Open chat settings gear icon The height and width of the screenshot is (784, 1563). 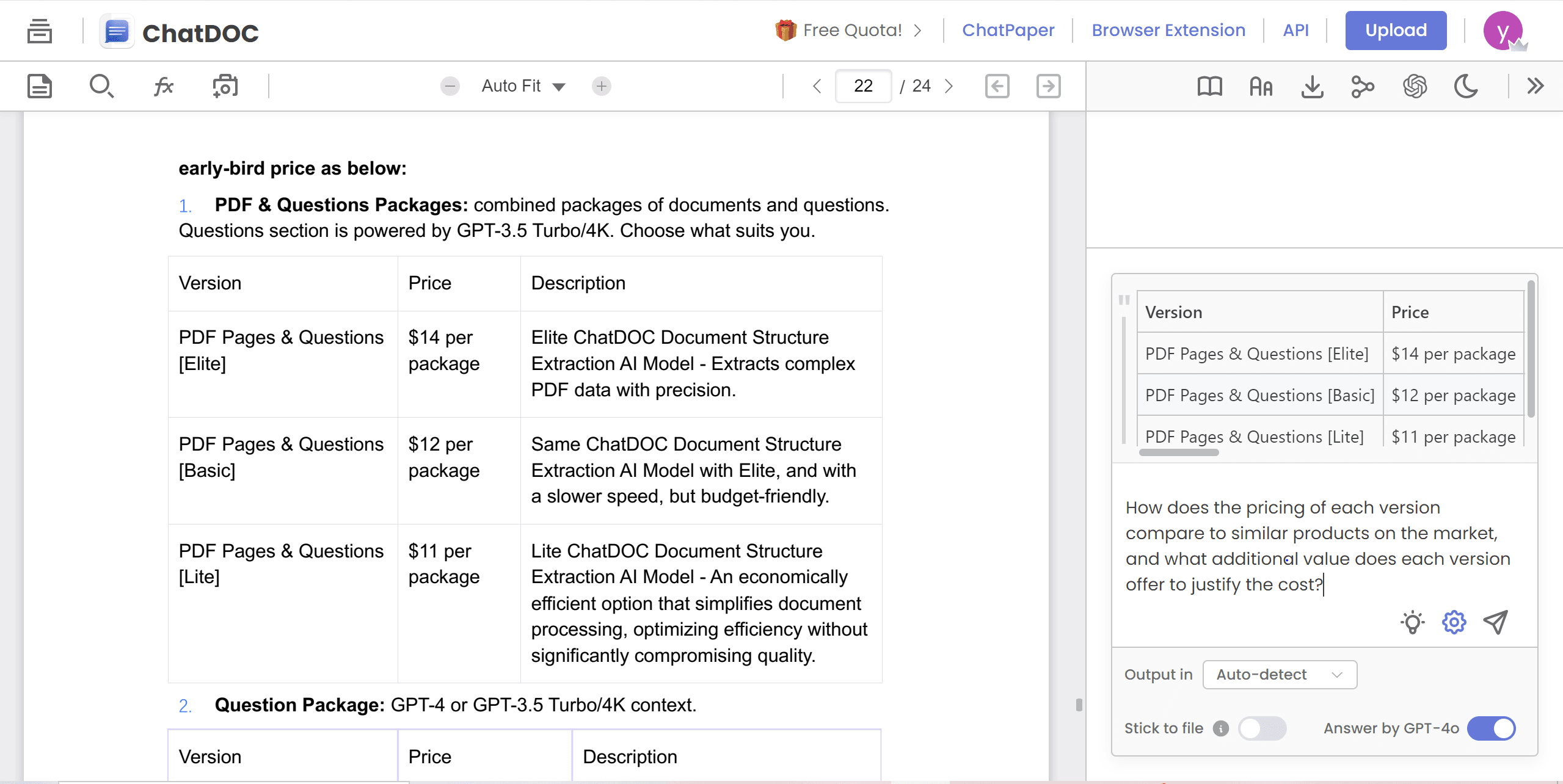coord(1454,622)
